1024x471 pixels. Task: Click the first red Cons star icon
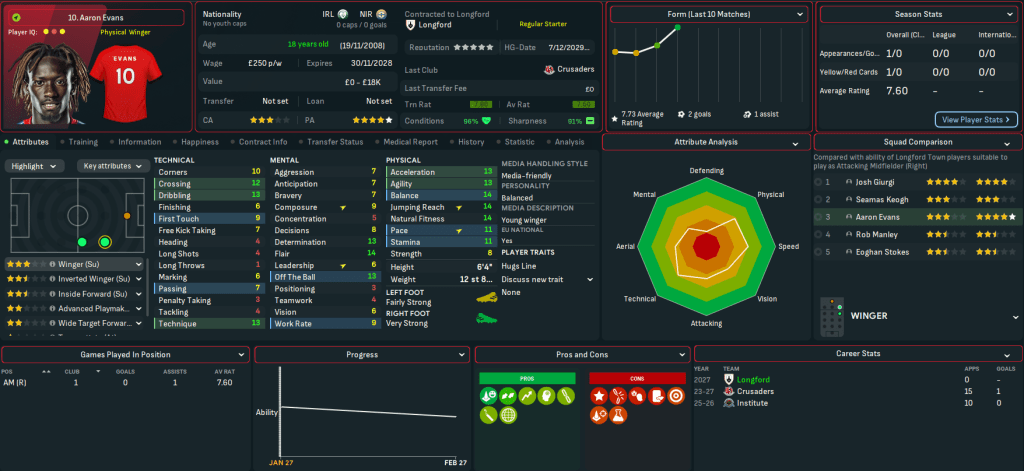(597, 397)
